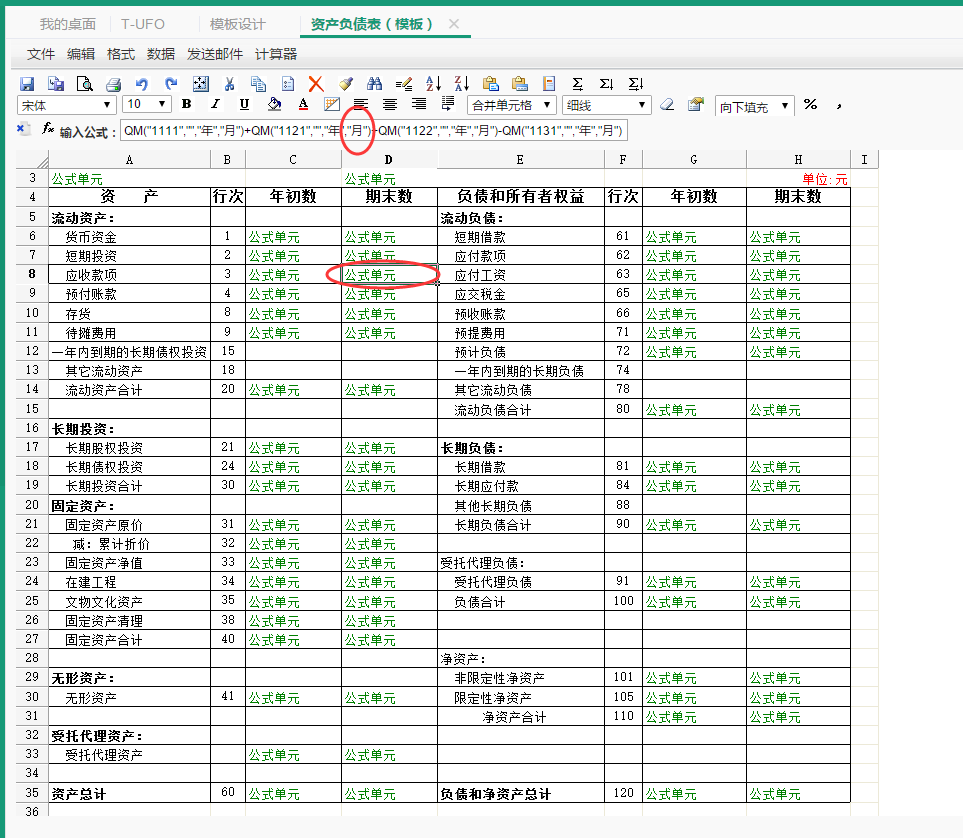
Task: Open the 文件 menu
Action: pos(41,54)
